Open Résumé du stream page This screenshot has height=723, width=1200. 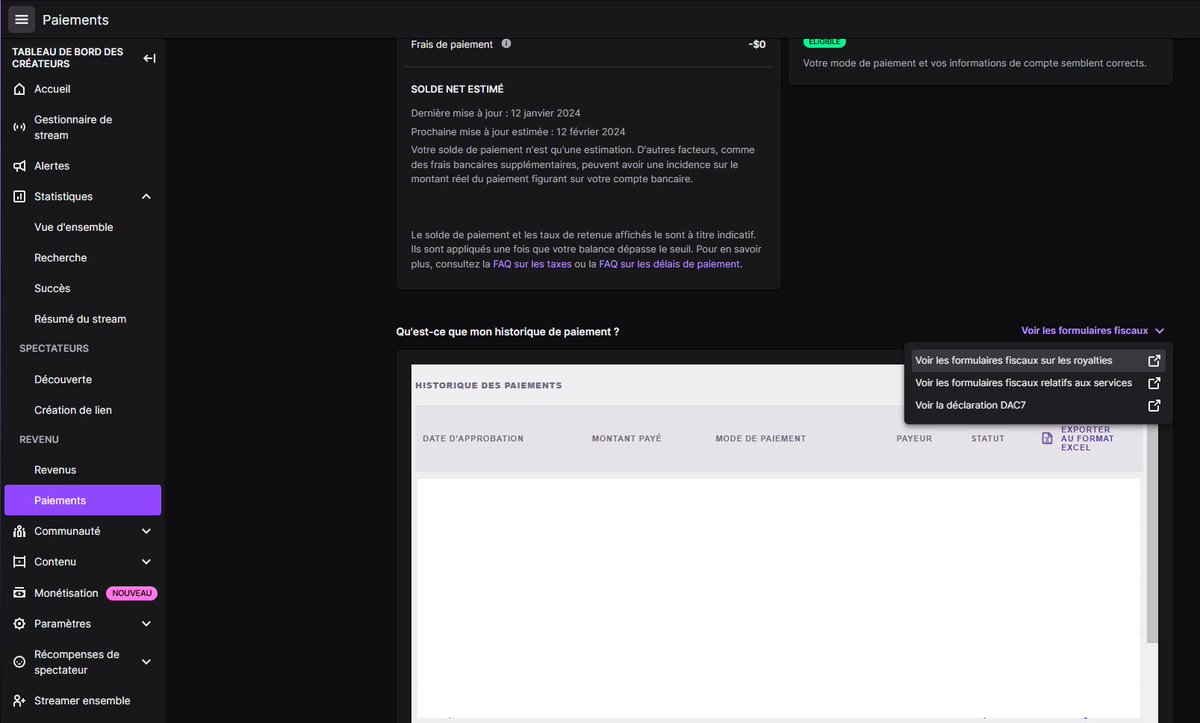pyautogui.click(x=82, y=319)
